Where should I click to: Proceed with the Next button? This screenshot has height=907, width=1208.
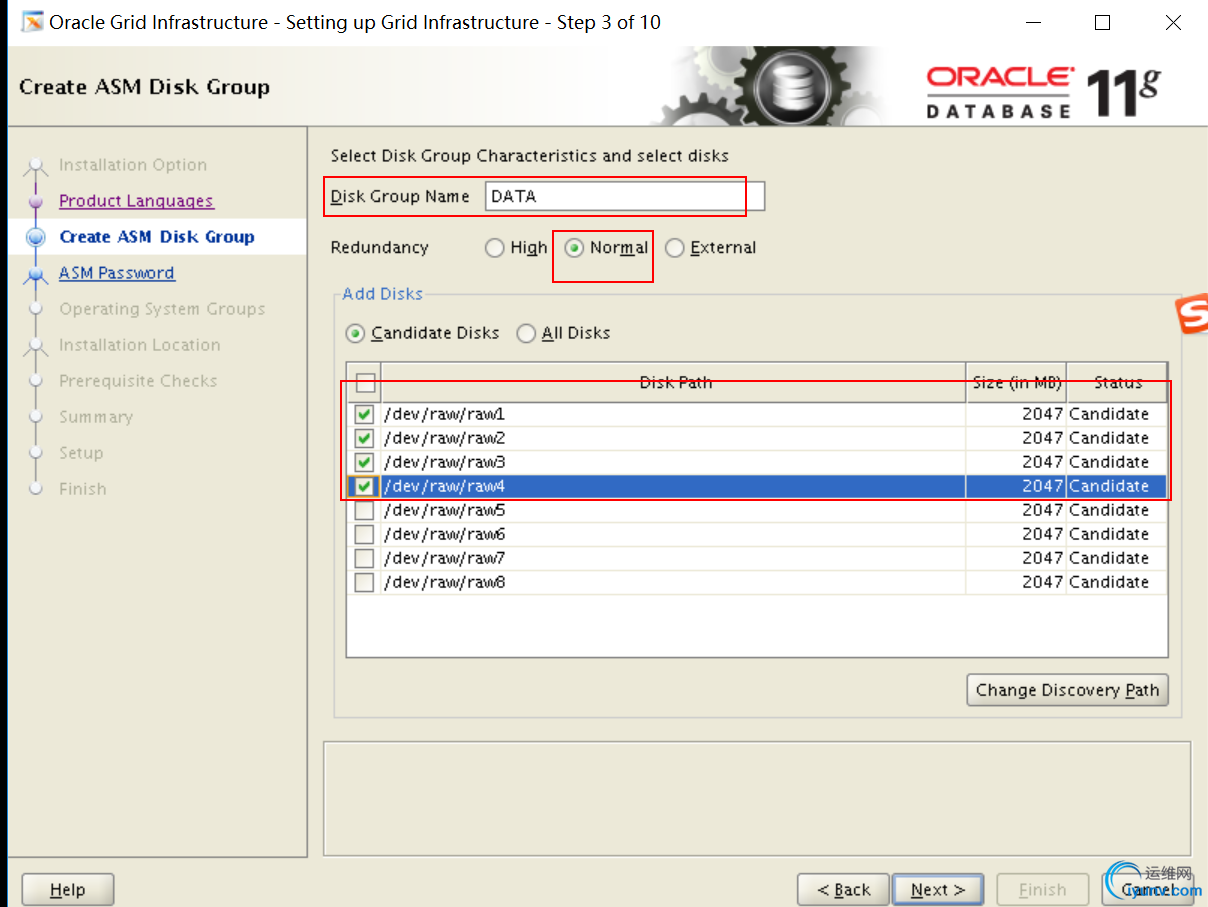(938, 890)
